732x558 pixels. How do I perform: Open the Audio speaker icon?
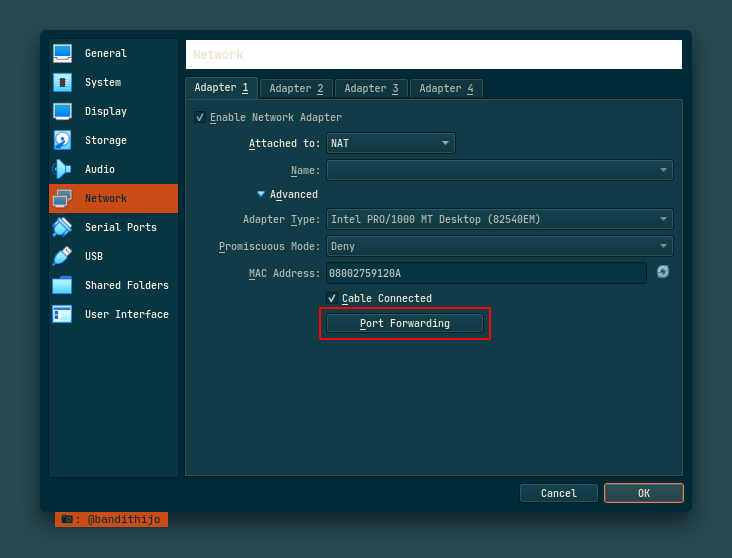[62, 169]
